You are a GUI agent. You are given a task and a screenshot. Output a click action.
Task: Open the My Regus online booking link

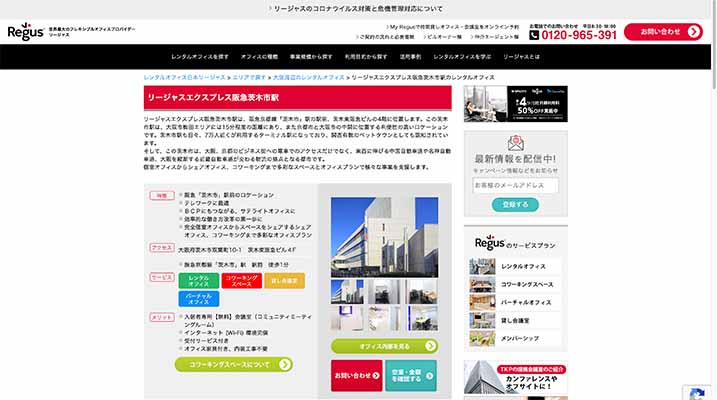(452, 27)
